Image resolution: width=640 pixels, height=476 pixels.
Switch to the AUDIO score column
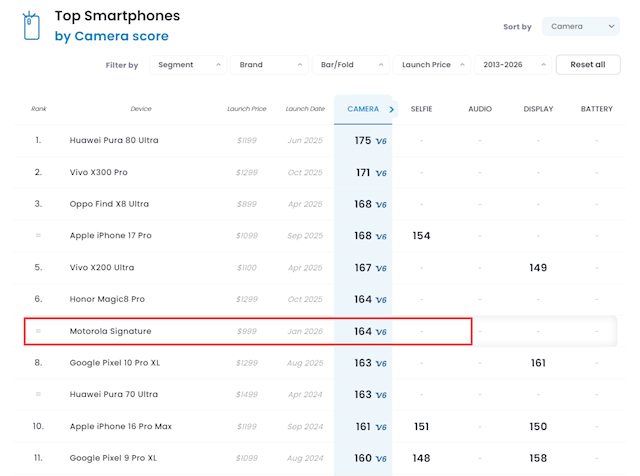tap(480, 108)
